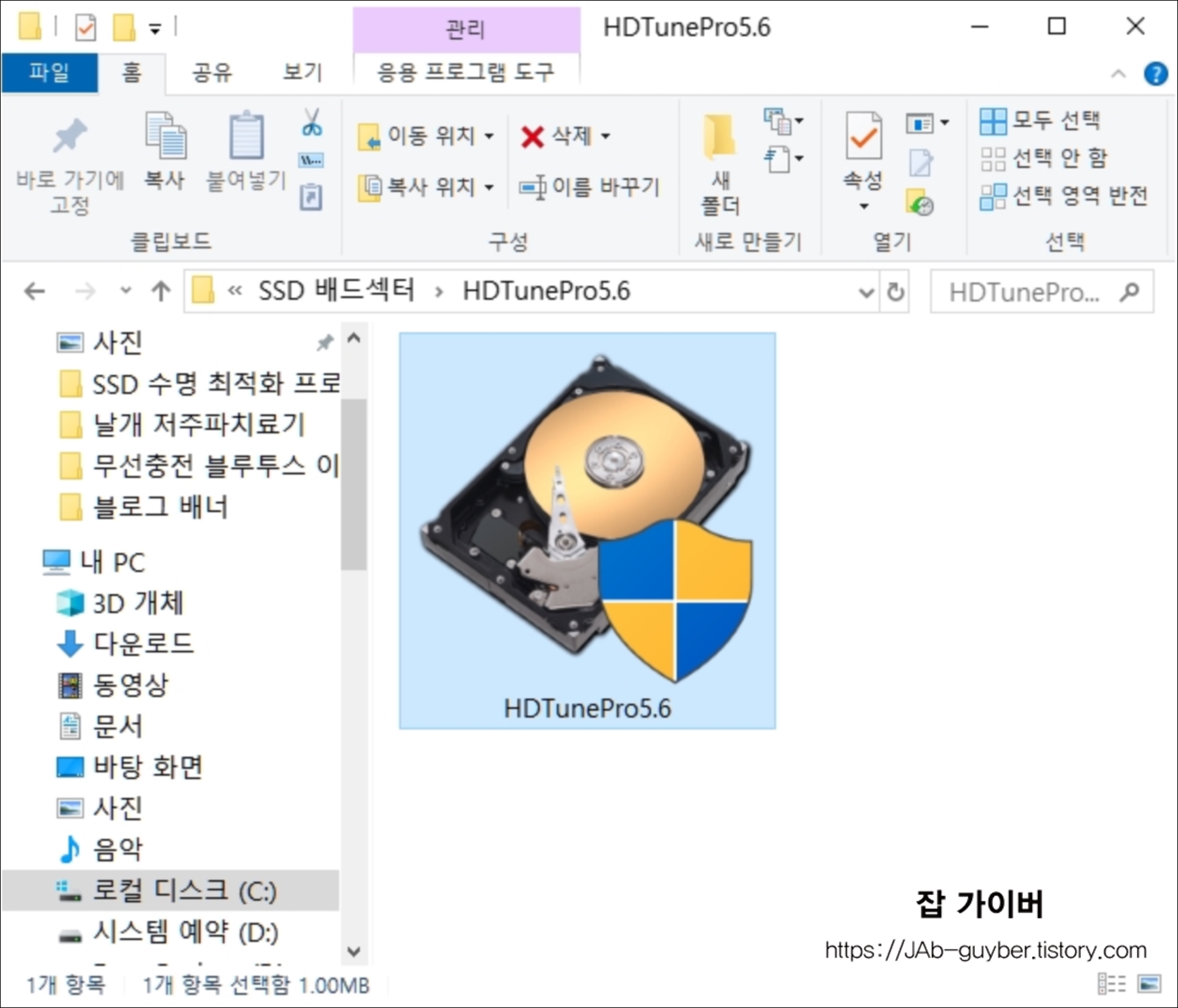Open 응용 프로그램 도구 tab
Screen dimensions: 1178x1008
point(466,72)
